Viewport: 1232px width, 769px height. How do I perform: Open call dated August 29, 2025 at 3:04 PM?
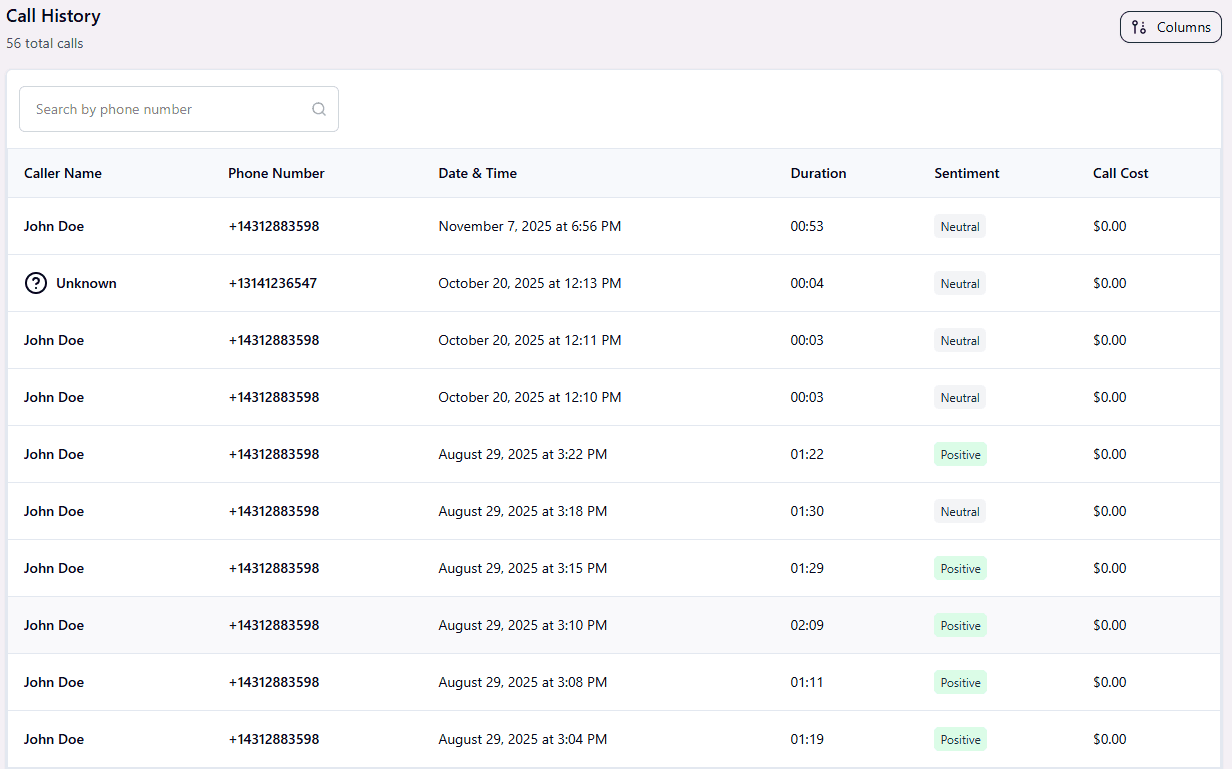click(x=613, y=739)
